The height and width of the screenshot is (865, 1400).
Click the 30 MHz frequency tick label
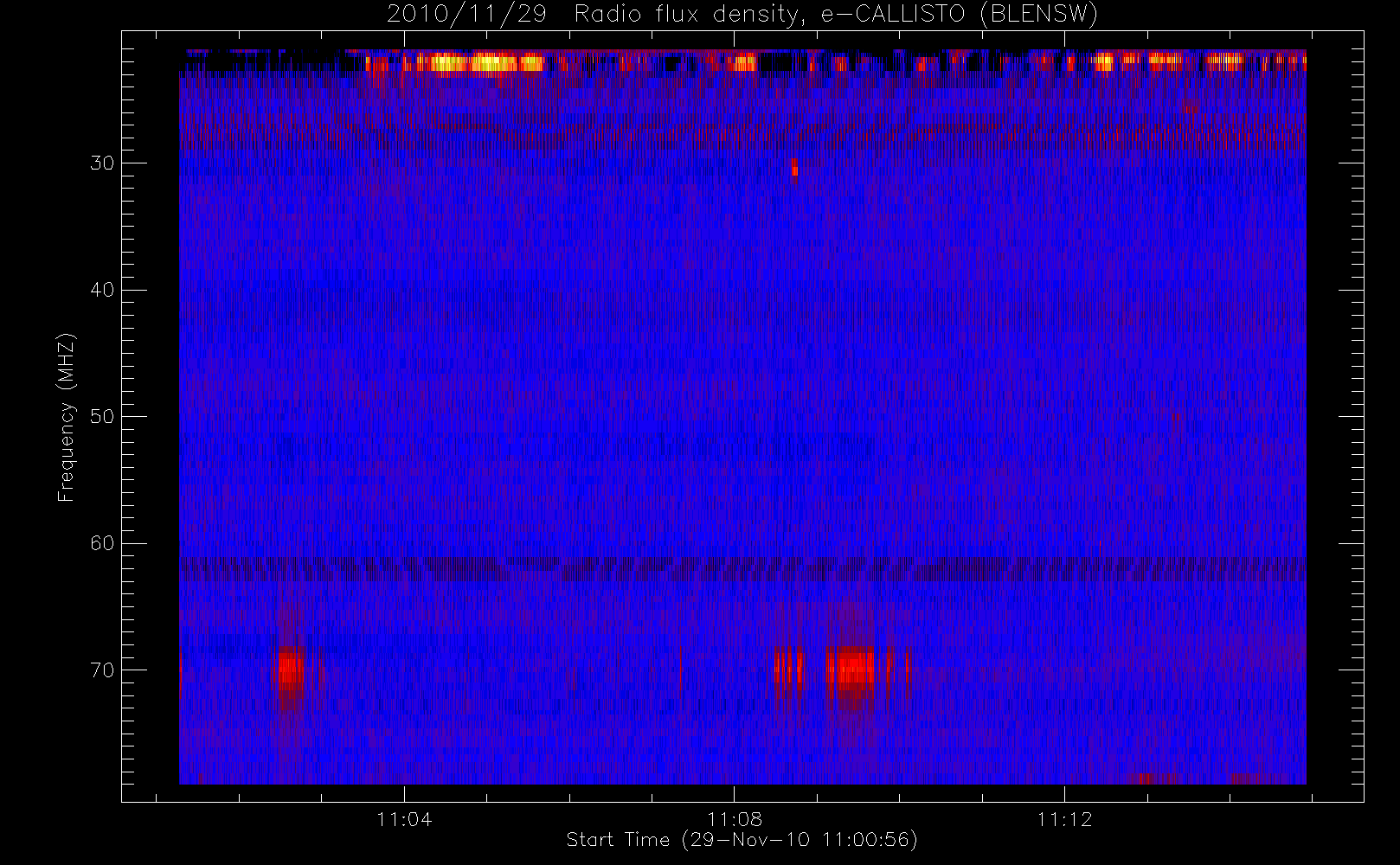(x=102, y=163)
